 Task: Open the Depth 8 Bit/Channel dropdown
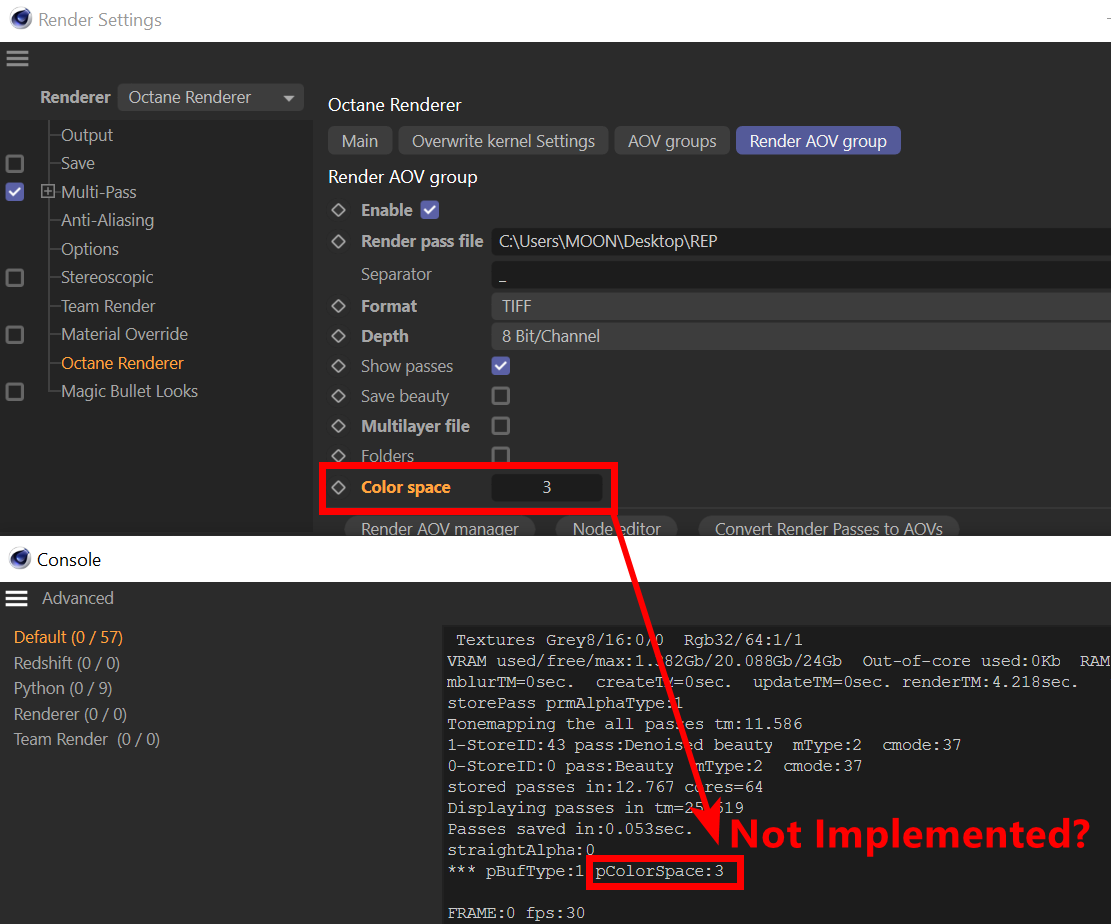coord(801,336)
